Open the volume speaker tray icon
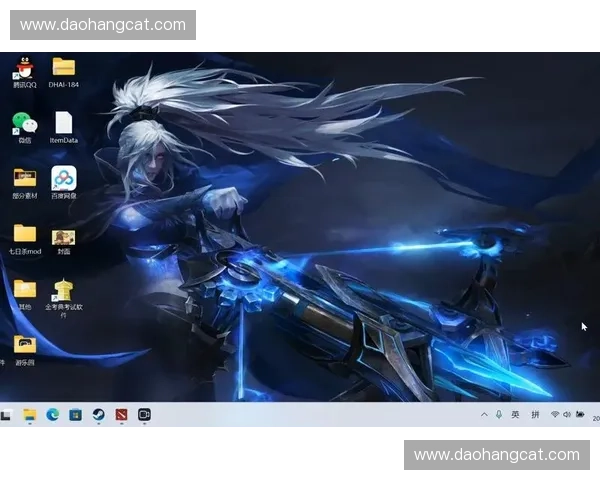Image resolution: width=600 pixels, height=480 pixels. pyautogui.click(x=567, y=414)
